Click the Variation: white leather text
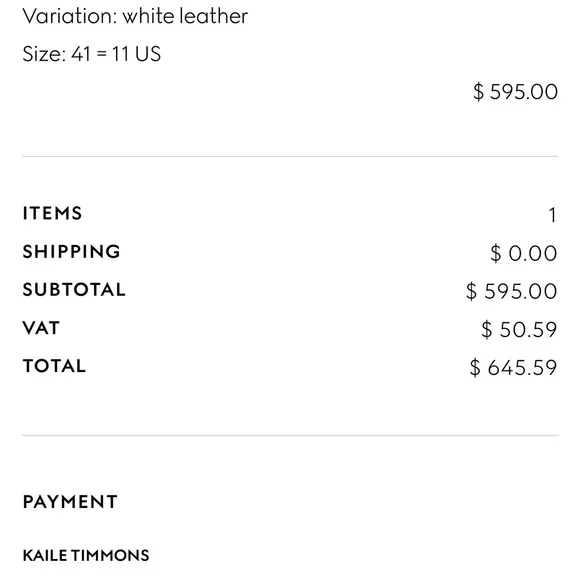This screenshot has height=580, width=580. pyautogui.click(x=135, y=16)
